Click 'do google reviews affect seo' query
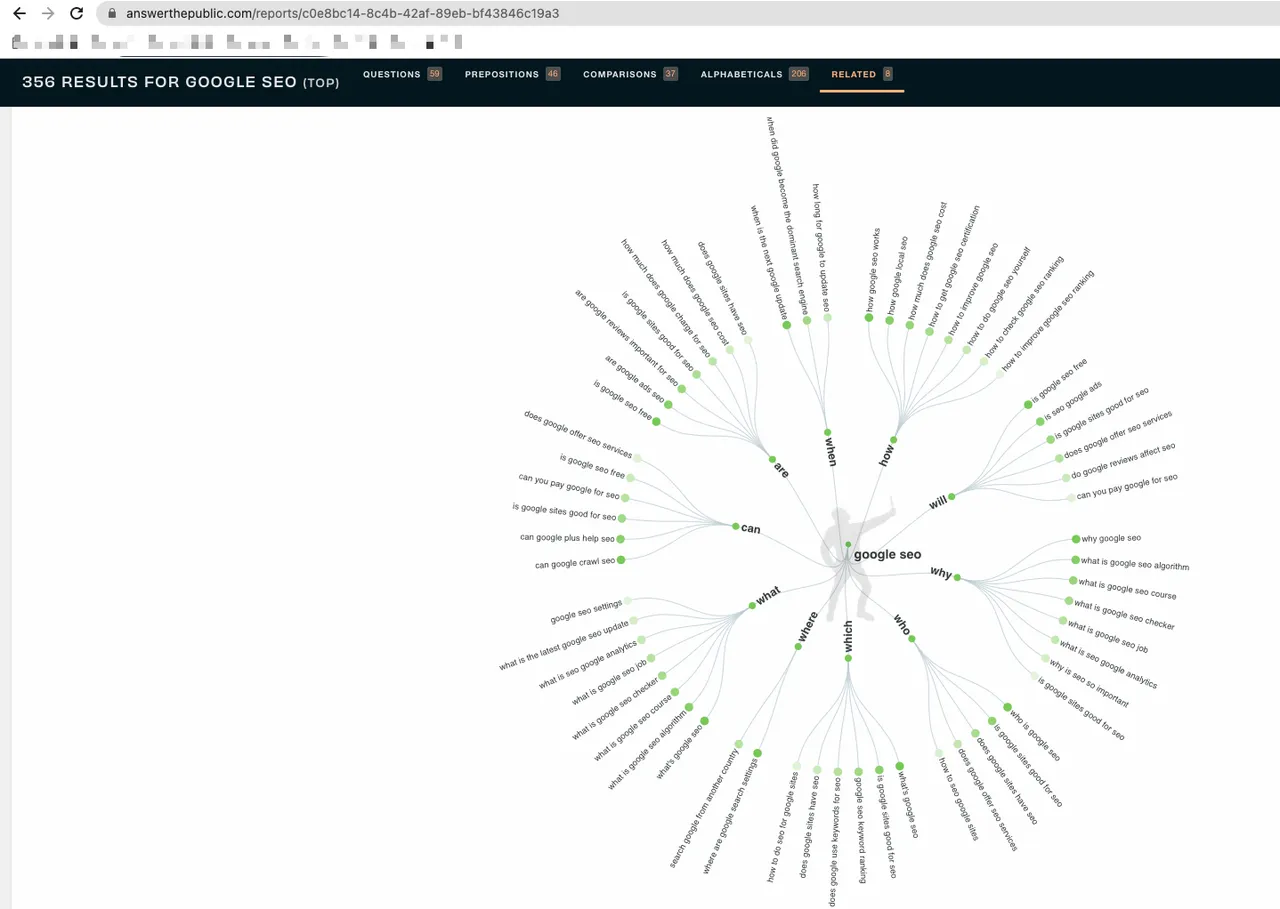Screen dimensions: 1280x909 click(x=1123, y=460)
